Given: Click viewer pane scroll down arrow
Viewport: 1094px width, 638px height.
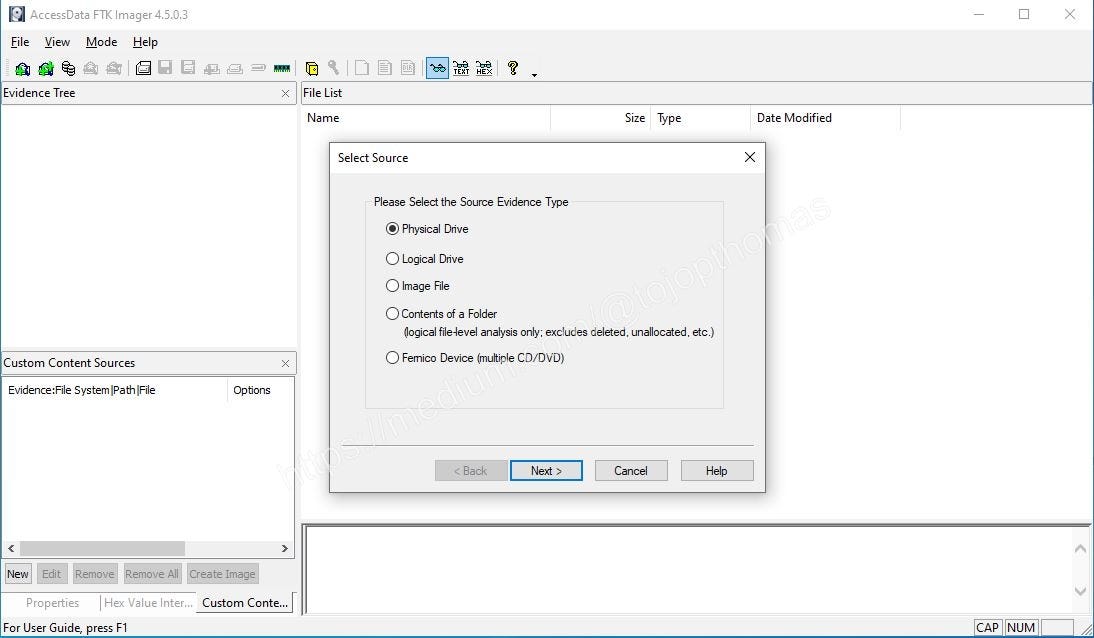Looking at the screenshot, I should (1081, 592).
